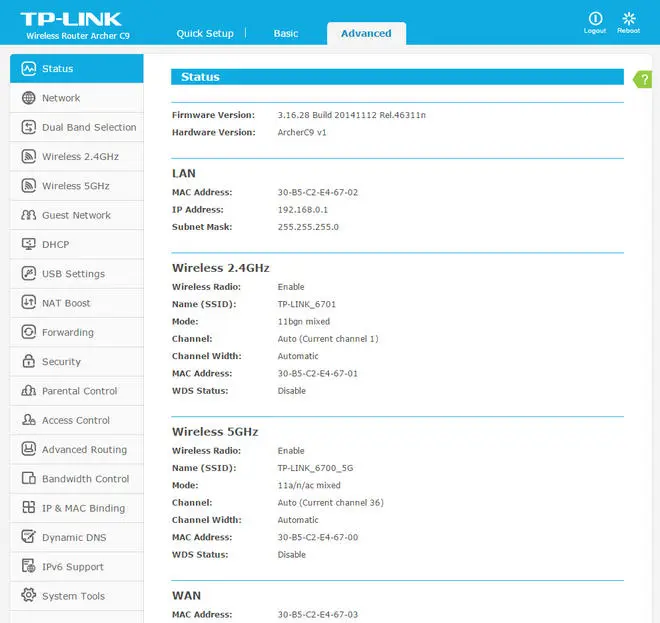Open the USB Settings icon
The image size is (660, 623).
click(x=28, y=274)
